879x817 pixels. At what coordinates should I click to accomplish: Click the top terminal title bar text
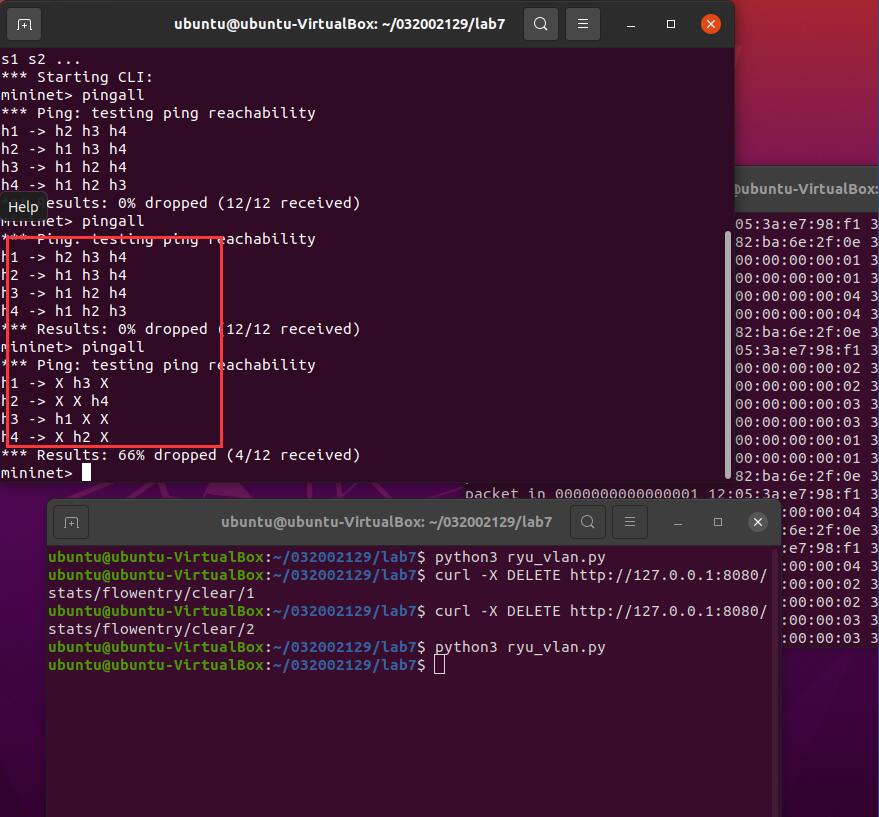pos(339,24)
